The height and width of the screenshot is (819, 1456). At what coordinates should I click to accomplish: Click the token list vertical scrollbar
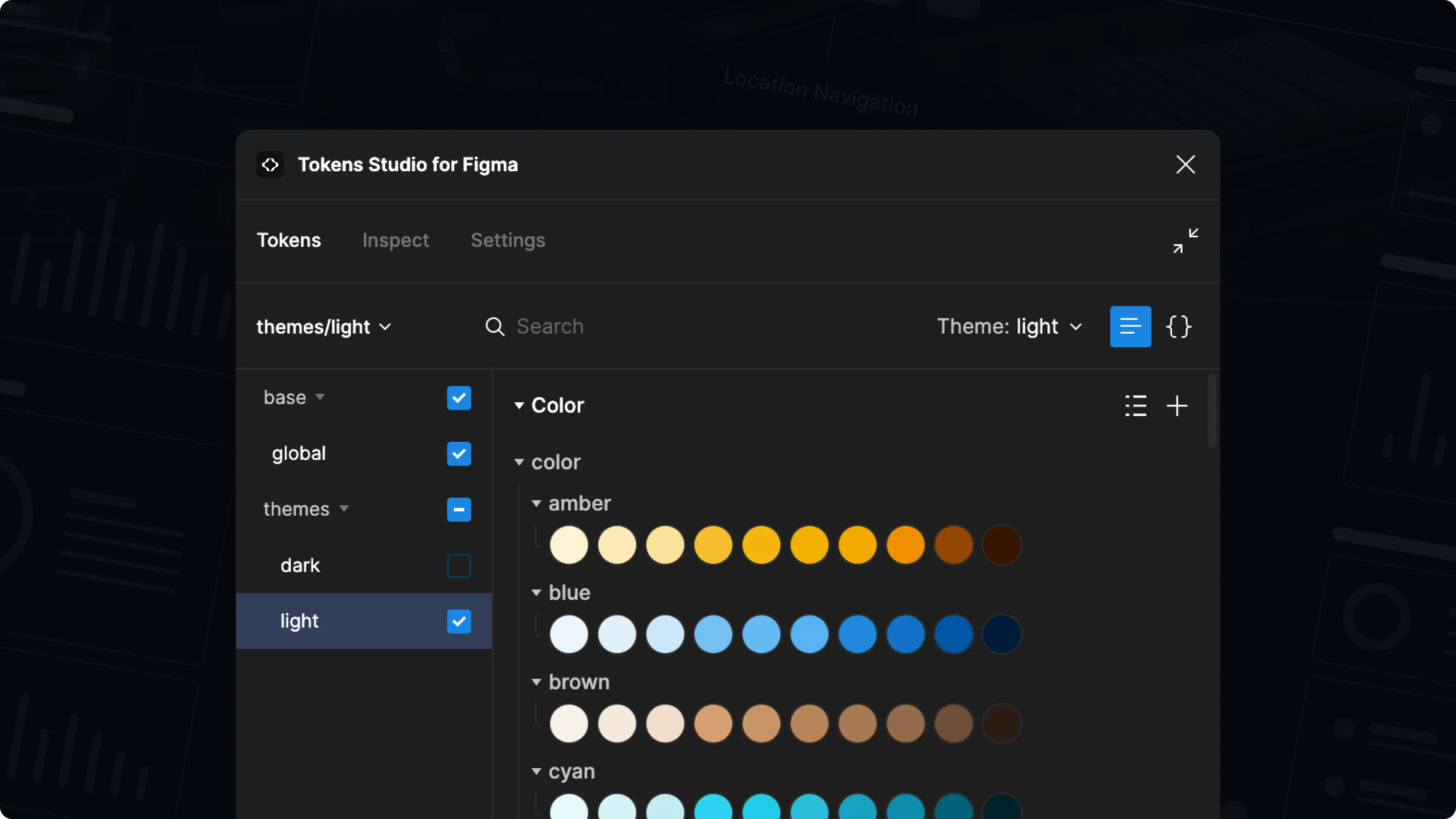(x=1212, y=410)
